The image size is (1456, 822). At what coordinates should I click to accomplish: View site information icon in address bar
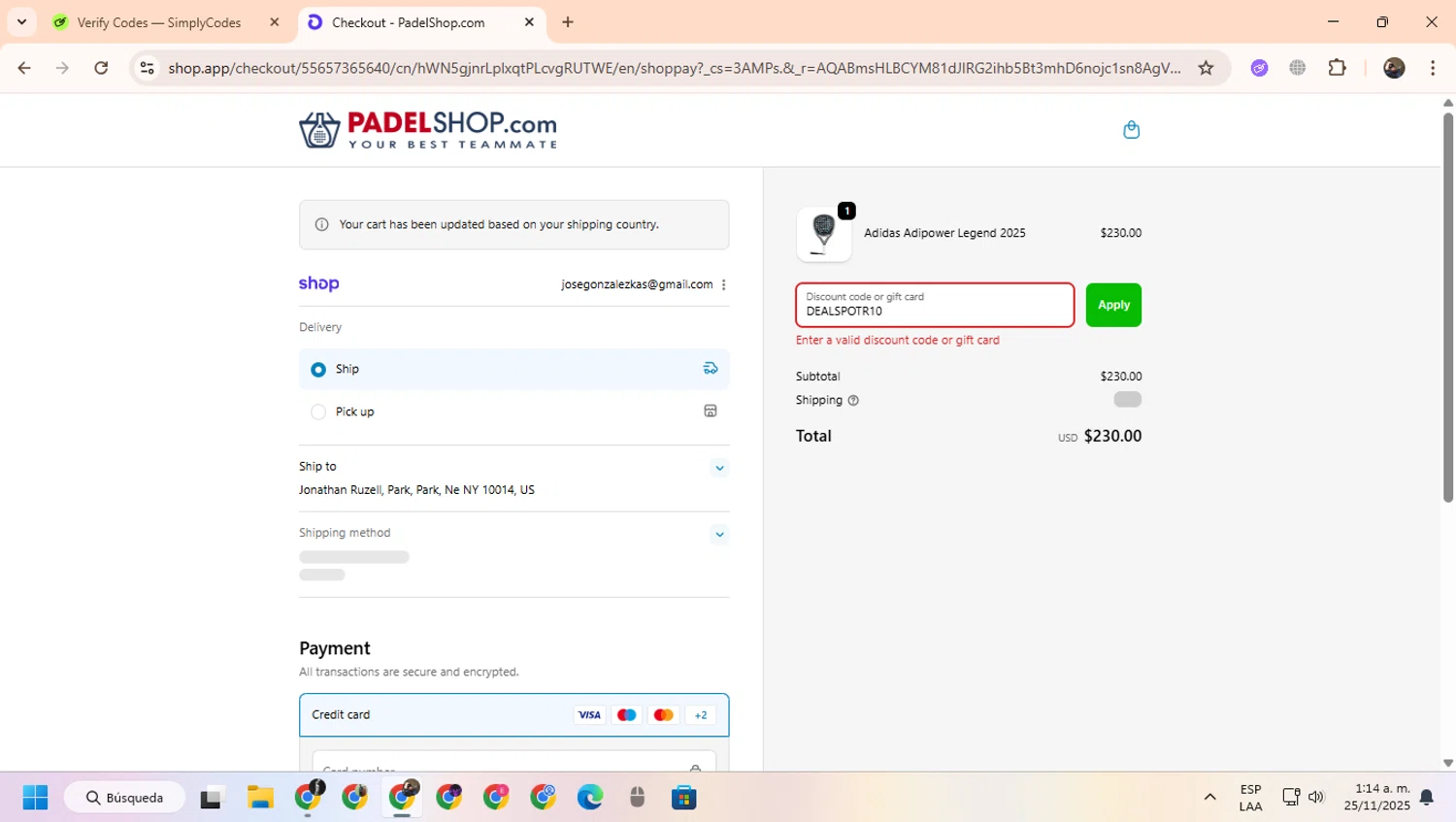point(148,68)
